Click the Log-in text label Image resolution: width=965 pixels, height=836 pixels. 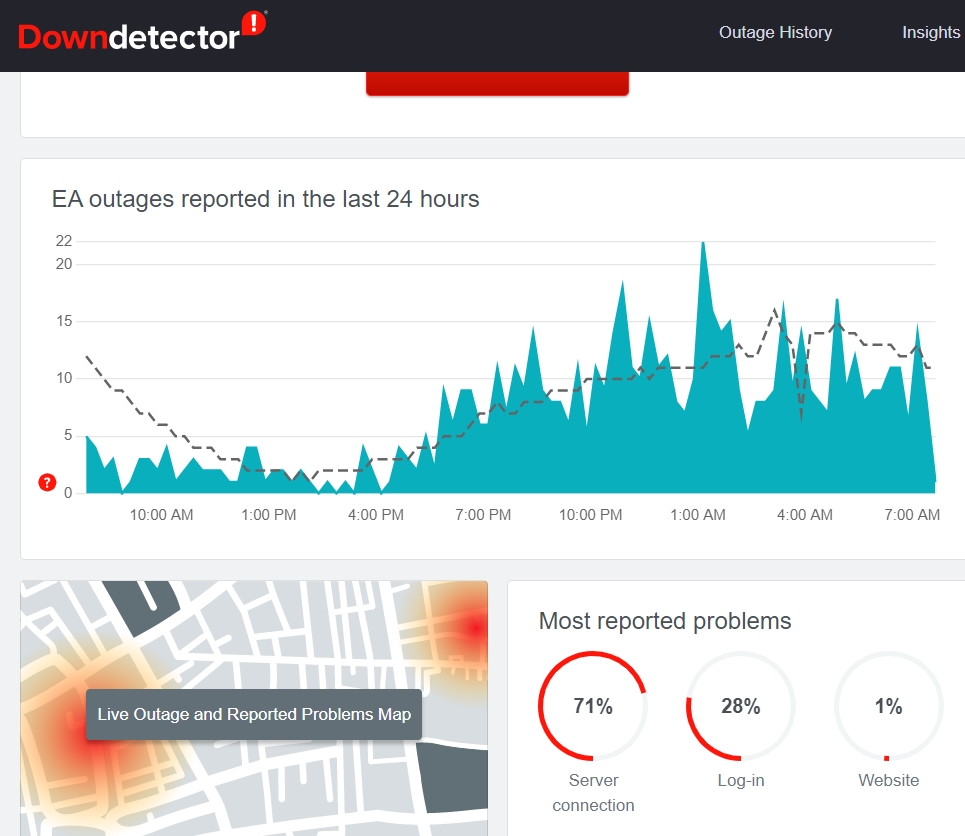[740, 780]
